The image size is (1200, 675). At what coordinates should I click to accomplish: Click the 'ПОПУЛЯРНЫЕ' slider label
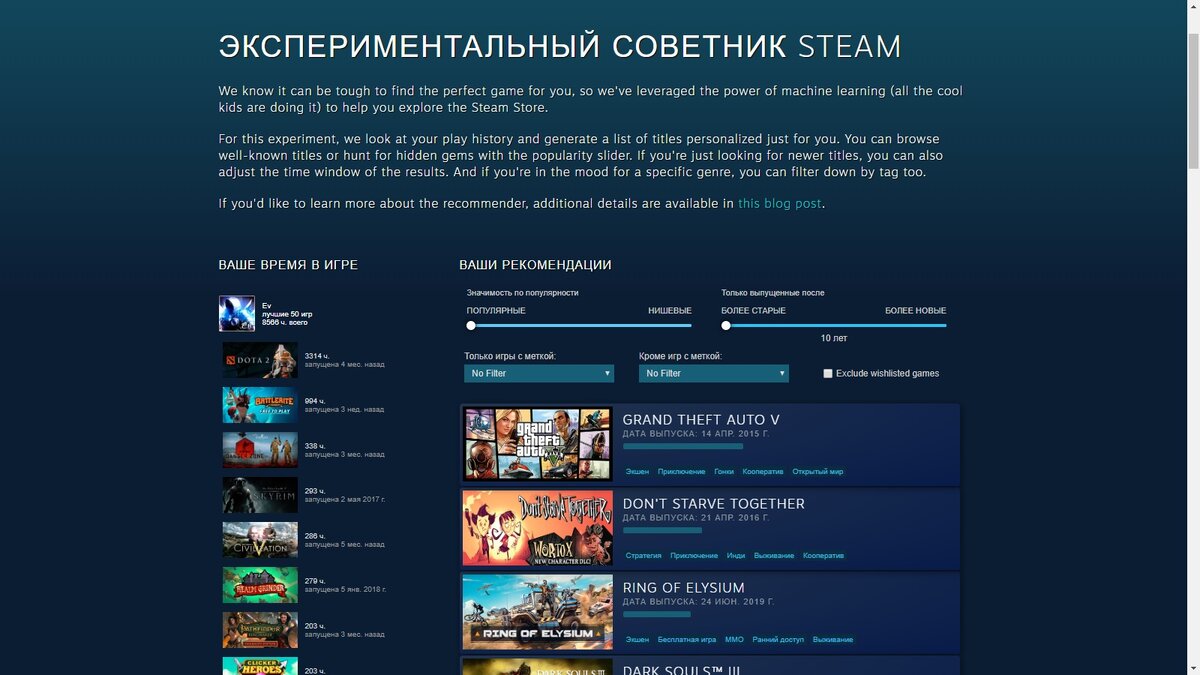click(496, 311)
